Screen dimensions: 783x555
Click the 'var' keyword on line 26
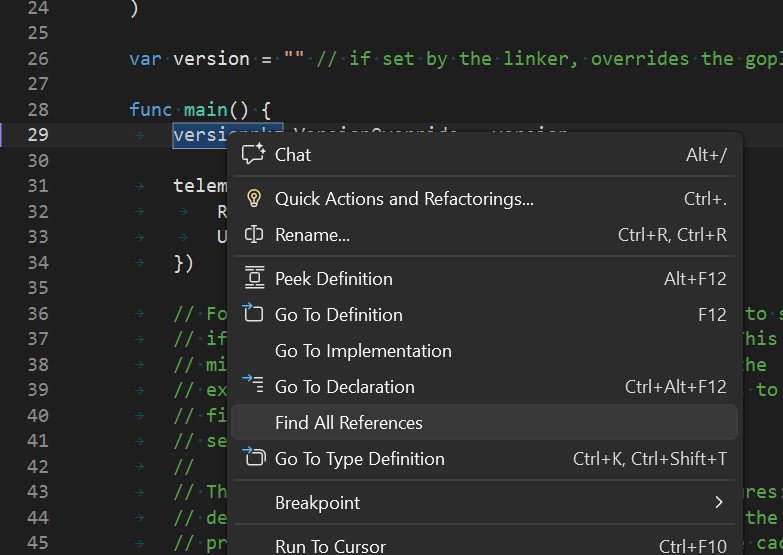[145, 58]
